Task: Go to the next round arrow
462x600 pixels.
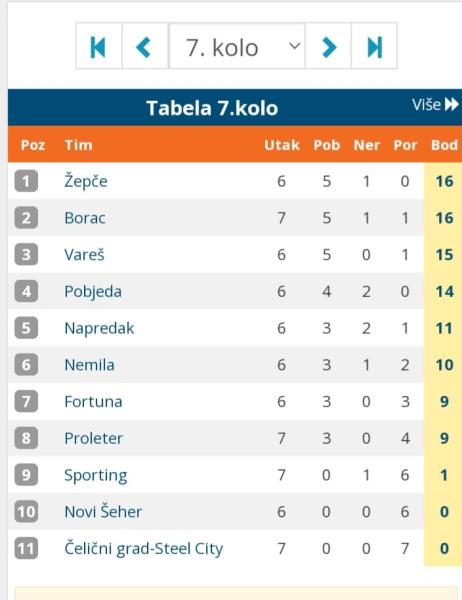Action: 328,46
